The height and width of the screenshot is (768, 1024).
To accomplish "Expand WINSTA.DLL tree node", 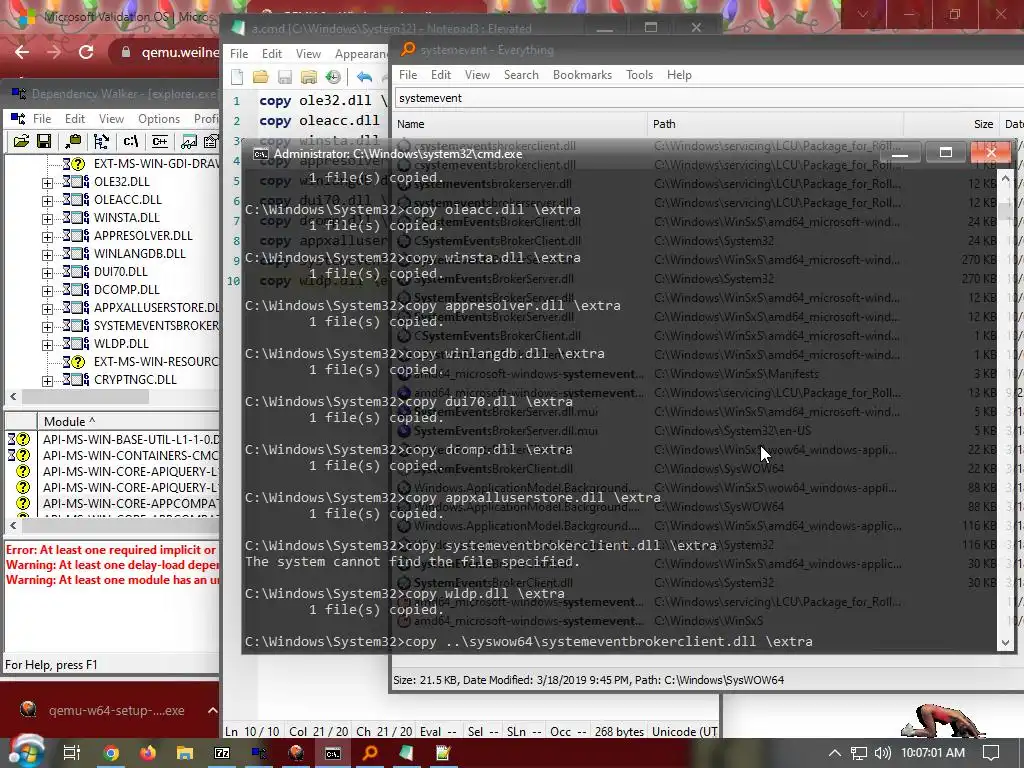I will click(47, 219).
